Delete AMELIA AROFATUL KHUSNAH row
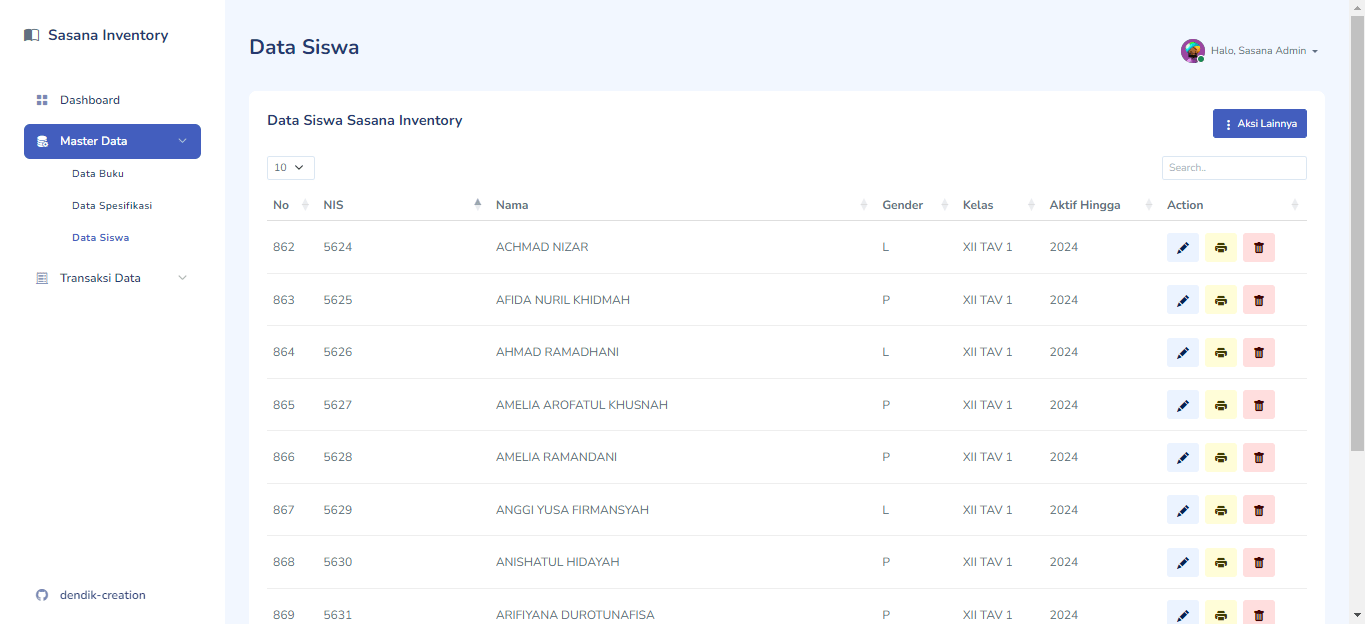Viewport: 1365px width, 624px height. (x=1259, y=405)
